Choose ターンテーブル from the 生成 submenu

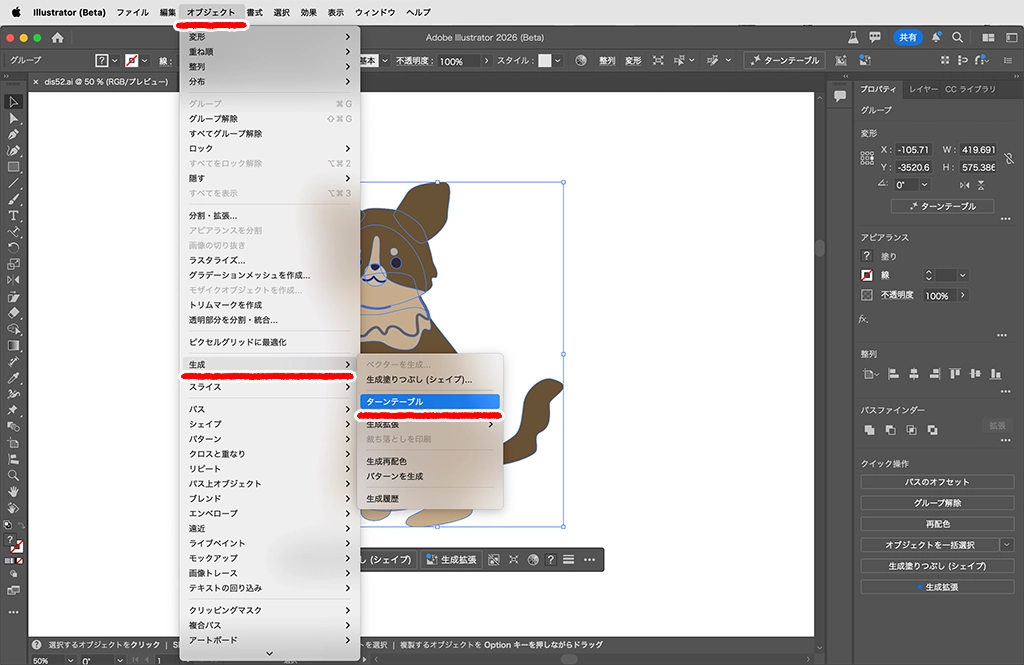click(x=429, y=401)
